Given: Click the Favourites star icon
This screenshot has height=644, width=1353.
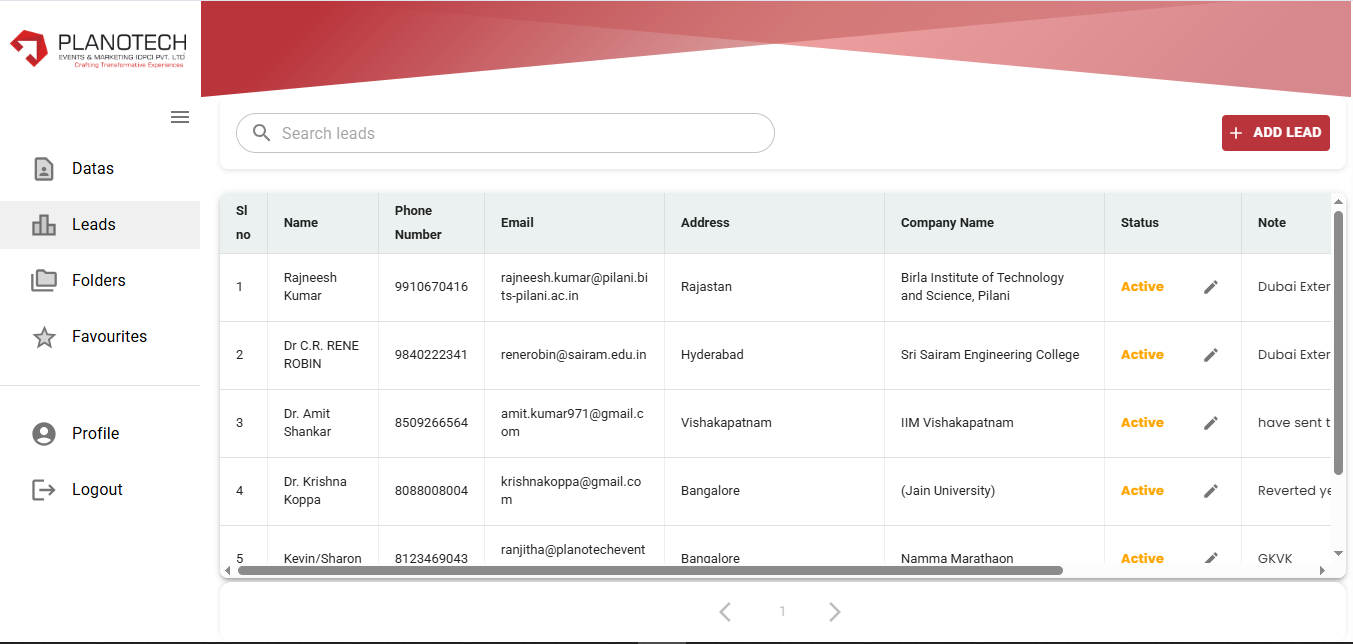Looking at the screenshot, I should (44, 337).
